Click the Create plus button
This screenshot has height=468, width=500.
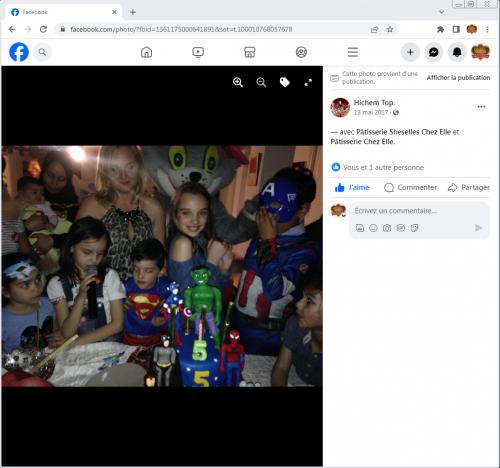click(x=410, y=52)
